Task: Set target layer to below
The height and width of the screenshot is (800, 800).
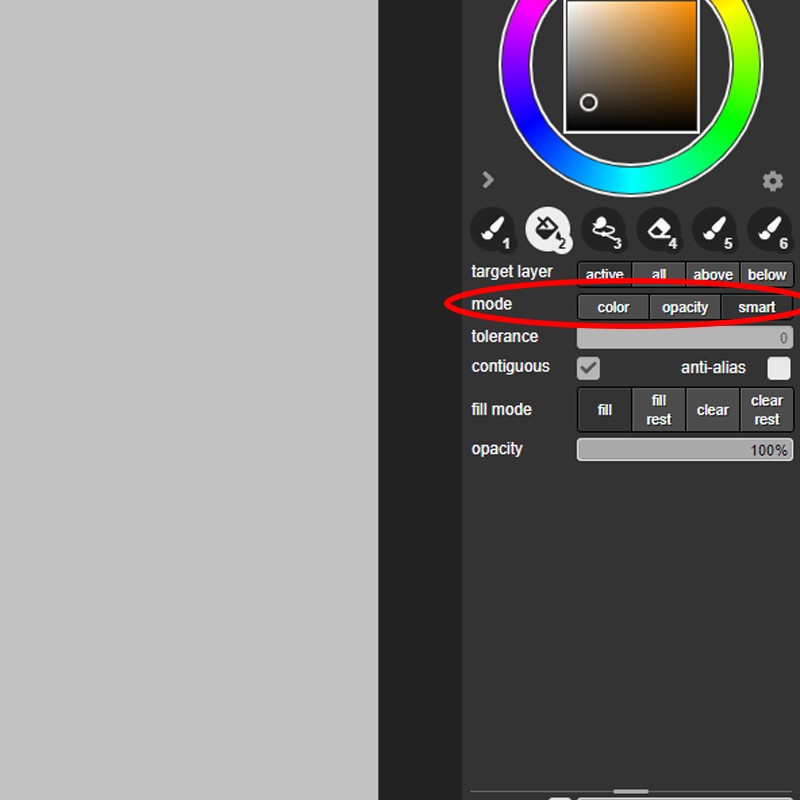Action: (767, 275)
